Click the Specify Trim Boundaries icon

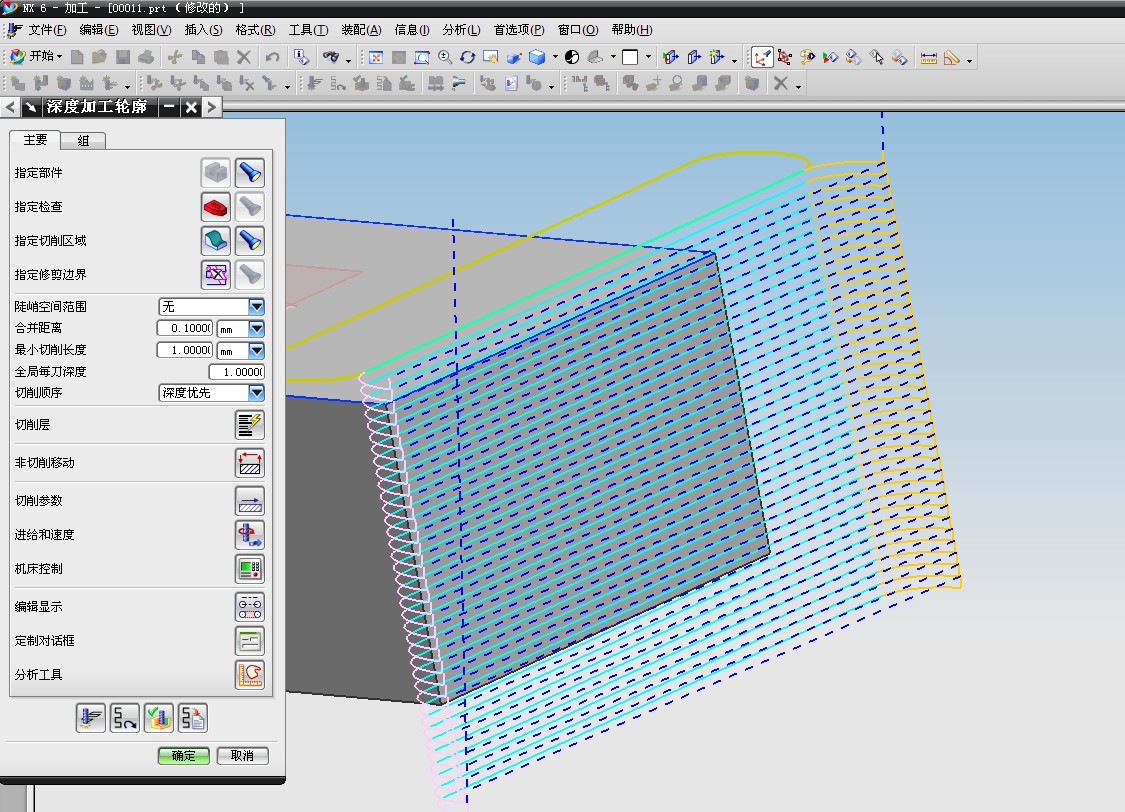pos(215,274)
